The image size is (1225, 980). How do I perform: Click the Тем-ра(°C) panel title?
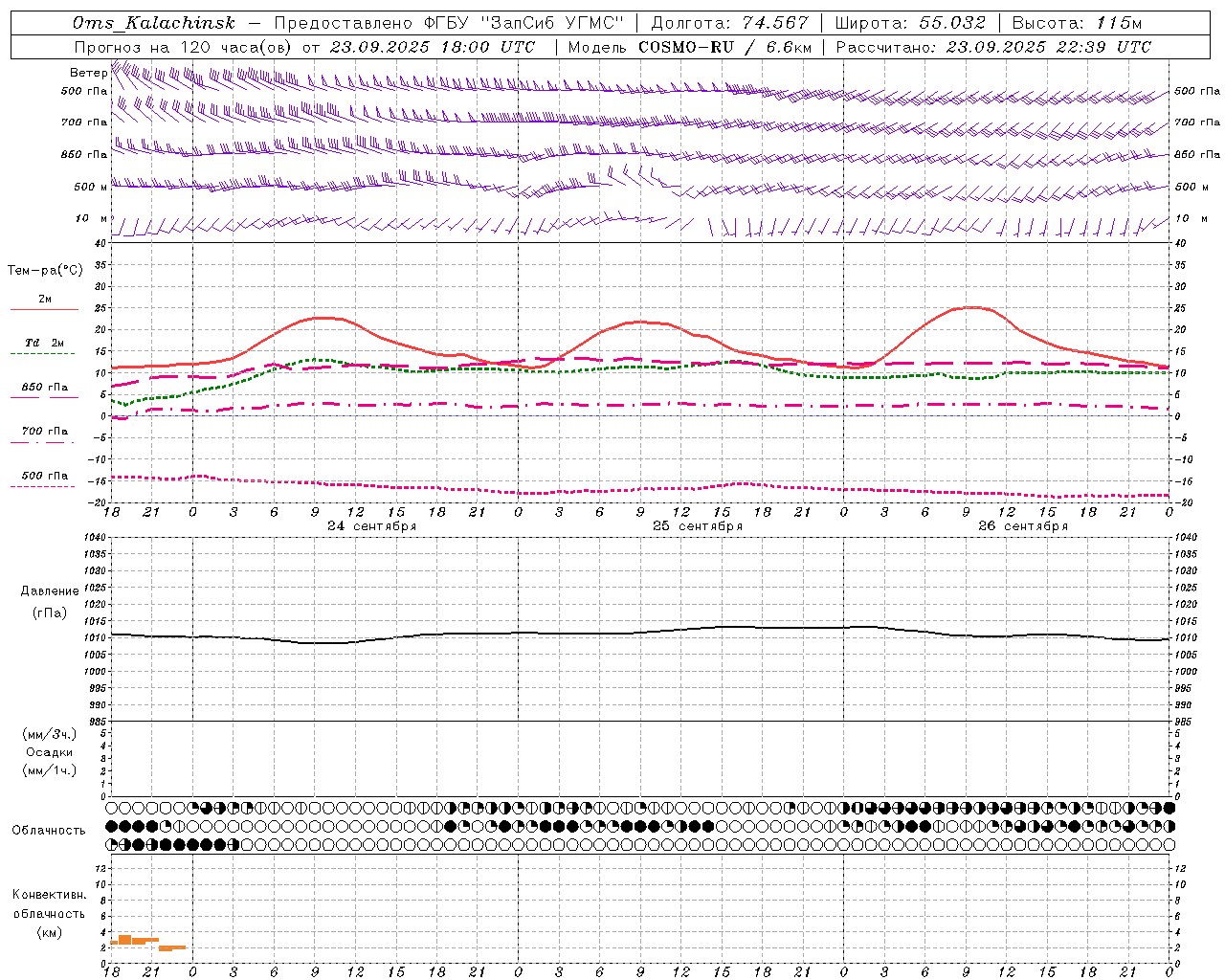[x=45, y=271]
